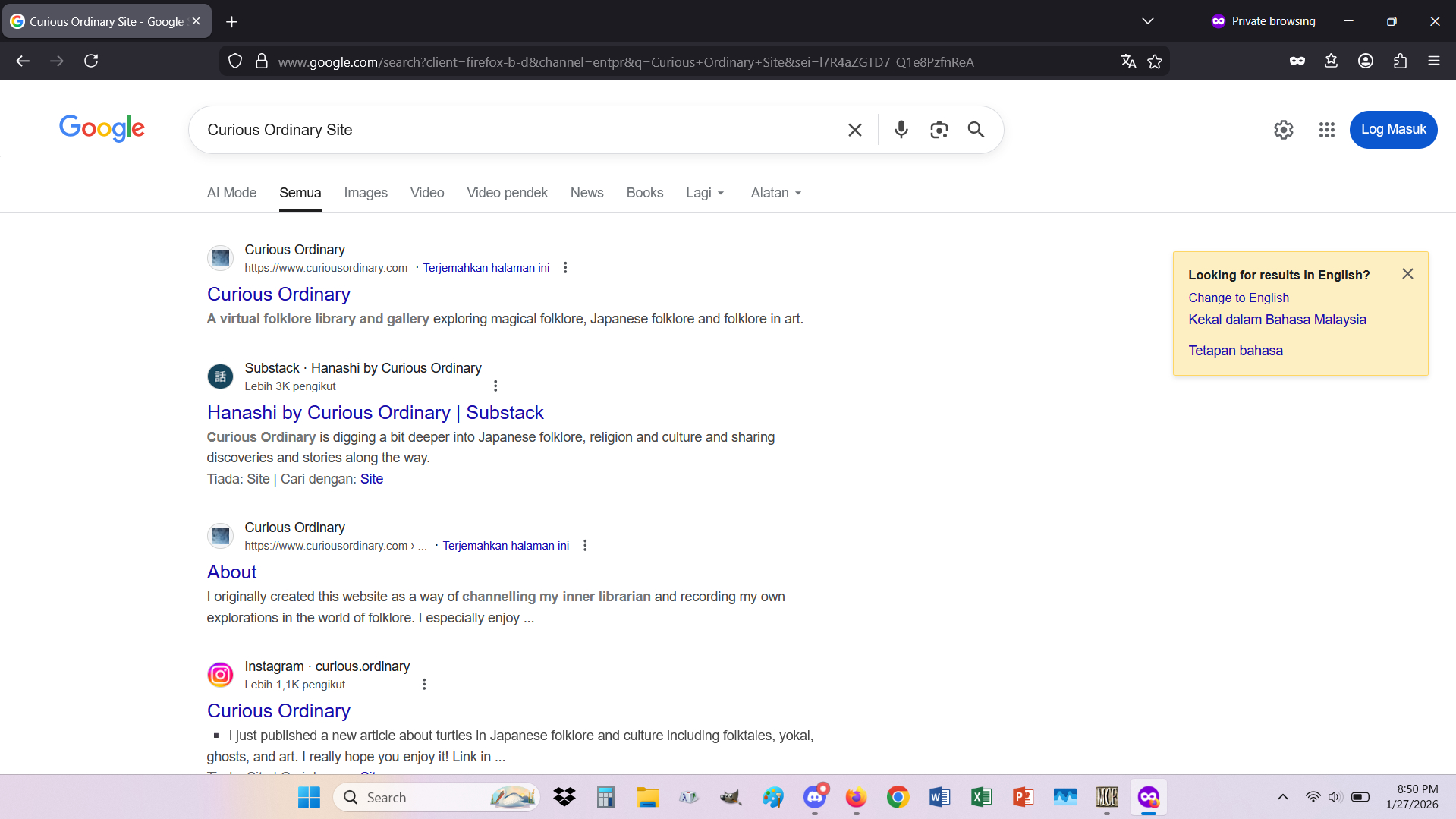
Task: Open more options for Substack result
Action: point(495,386)
